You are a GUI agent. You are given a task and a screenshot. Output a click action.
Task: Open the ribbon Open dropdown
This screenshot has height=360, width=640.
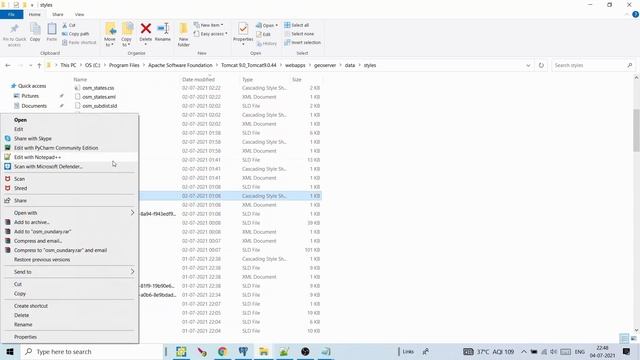[x=267, y=25]
